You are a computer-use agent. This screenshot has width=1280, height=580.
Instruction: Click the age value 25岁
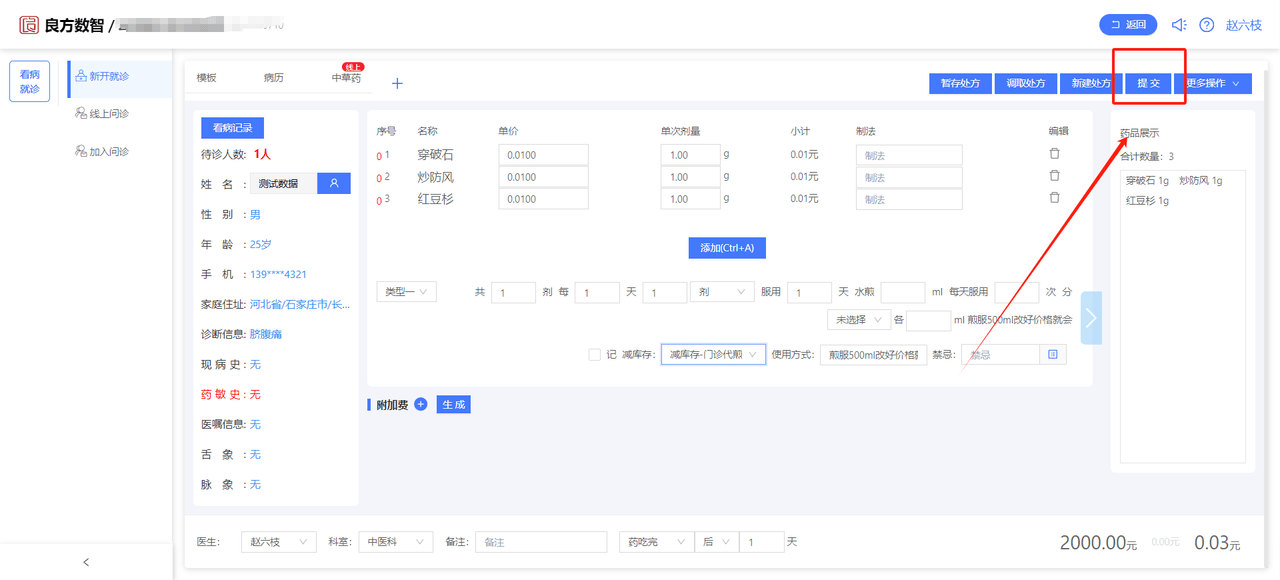point(260,244)
